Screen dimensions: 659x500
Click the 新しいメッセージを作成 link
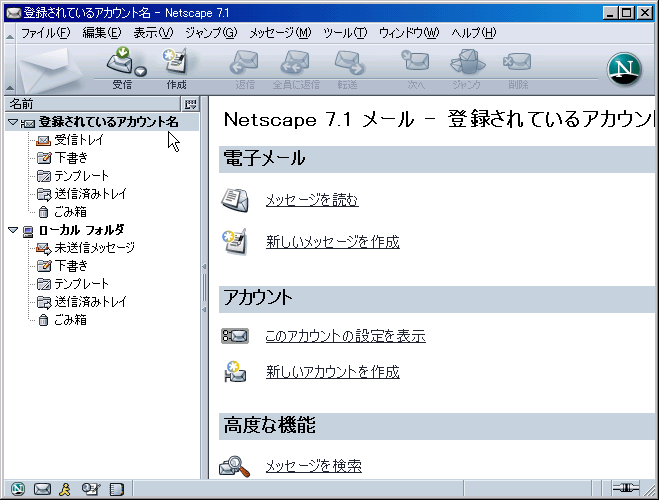click(332, 242)
